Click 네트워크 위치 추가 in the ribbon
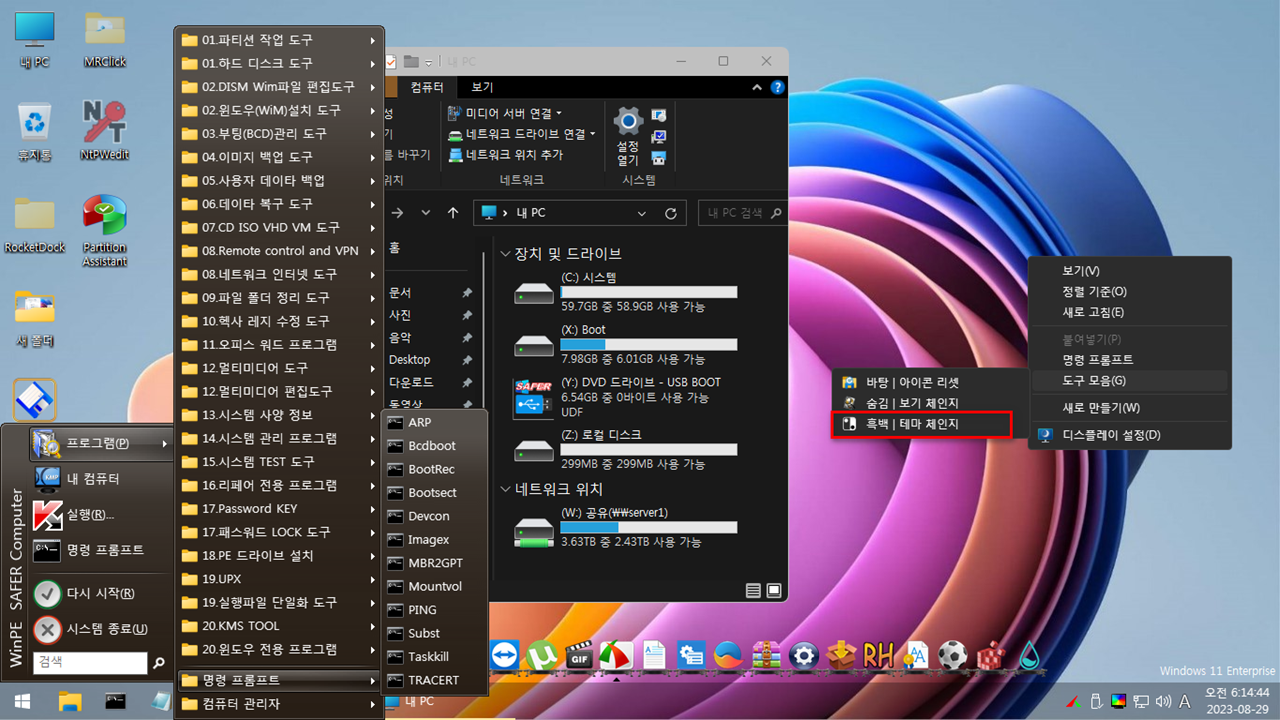This screenshot has height=720, width=1280. pos(506,155)
